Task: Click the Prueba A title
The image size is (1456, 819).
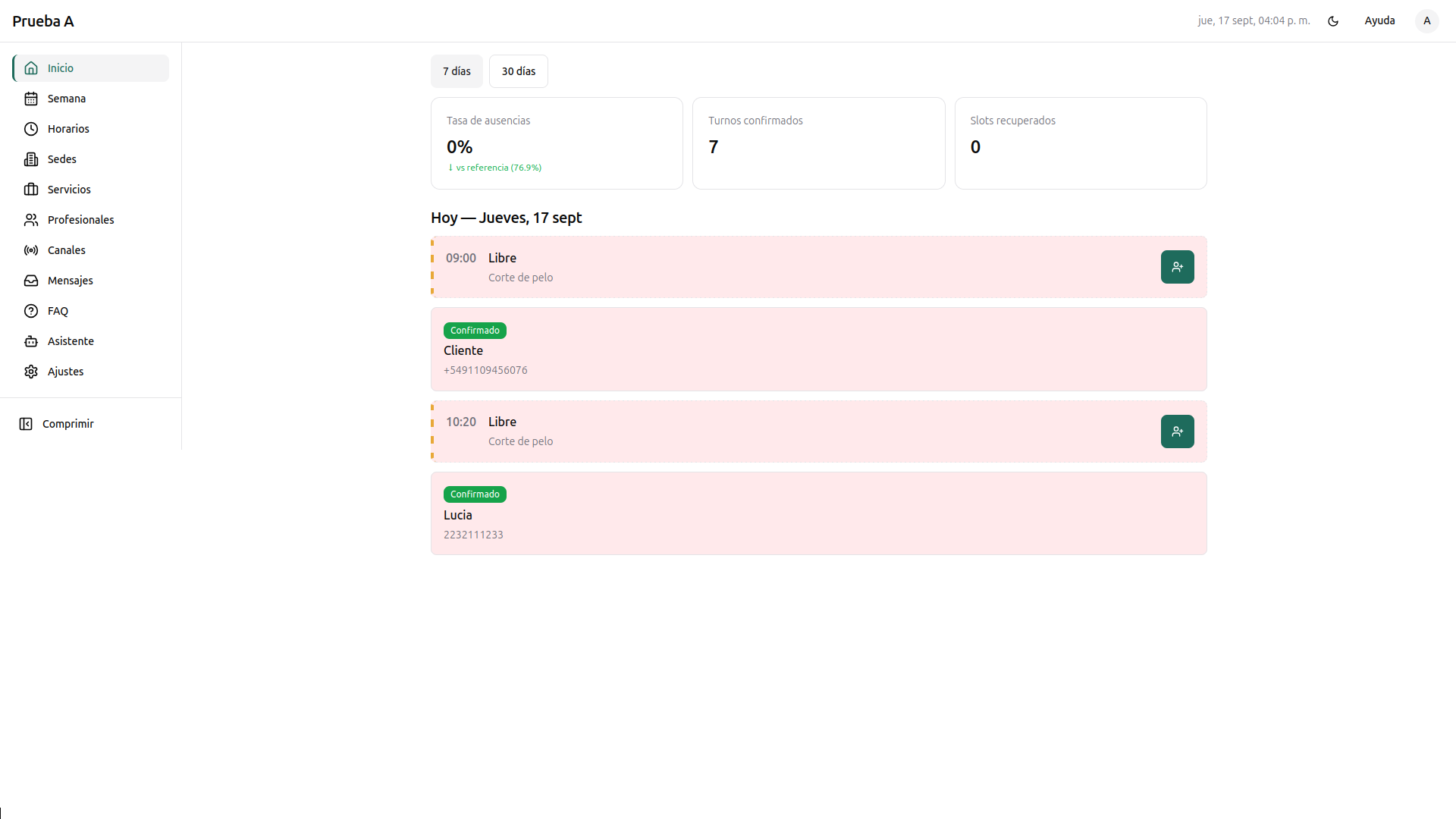Action: point(43,21)
